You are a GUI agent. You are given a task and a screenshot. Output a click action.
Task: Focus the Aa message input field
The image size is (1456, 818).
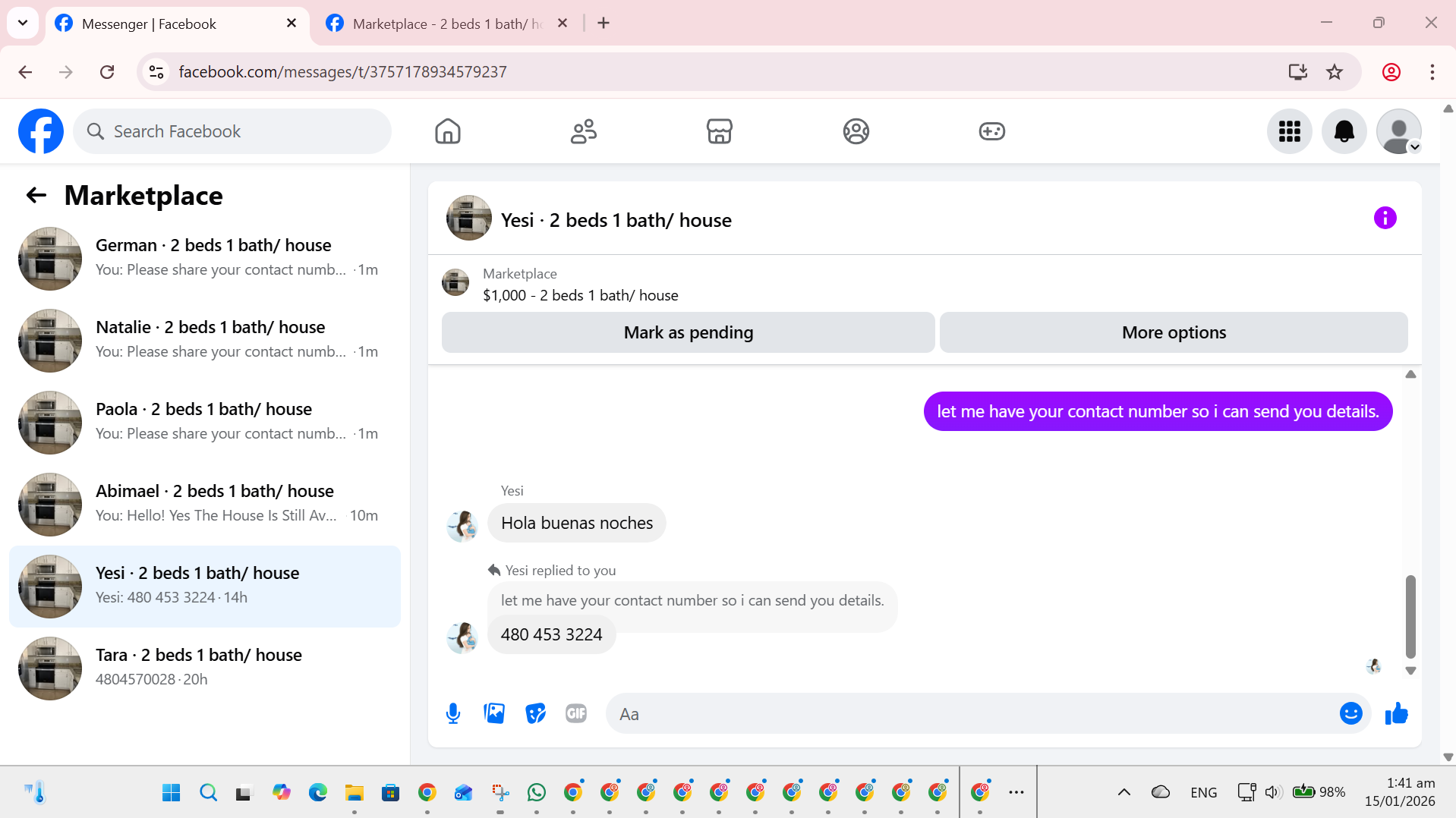972,714
